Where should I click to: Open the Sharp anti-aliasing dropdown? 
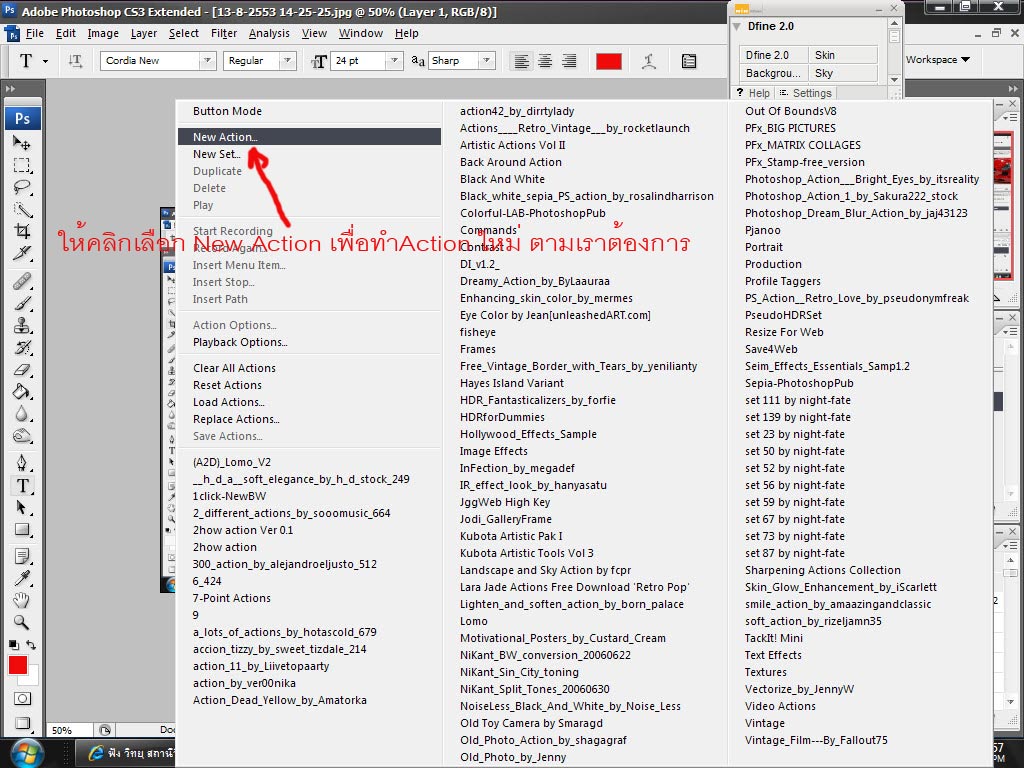pyautogui.click(x=487, y=61)
